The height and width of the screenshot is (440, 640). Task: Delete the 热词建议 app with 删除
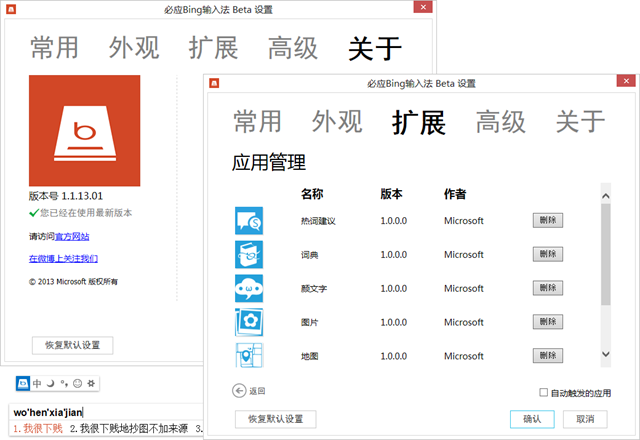click(x=548, y=220)
